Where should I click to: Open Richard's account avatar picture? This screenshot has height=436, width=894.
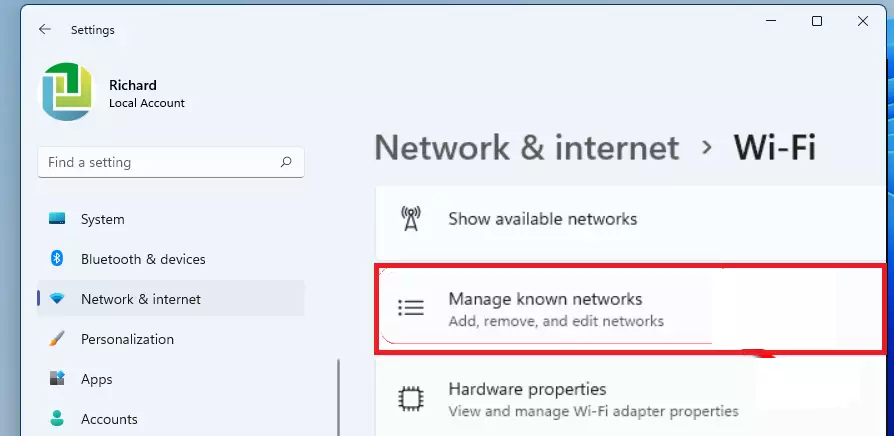click(66, 92)
